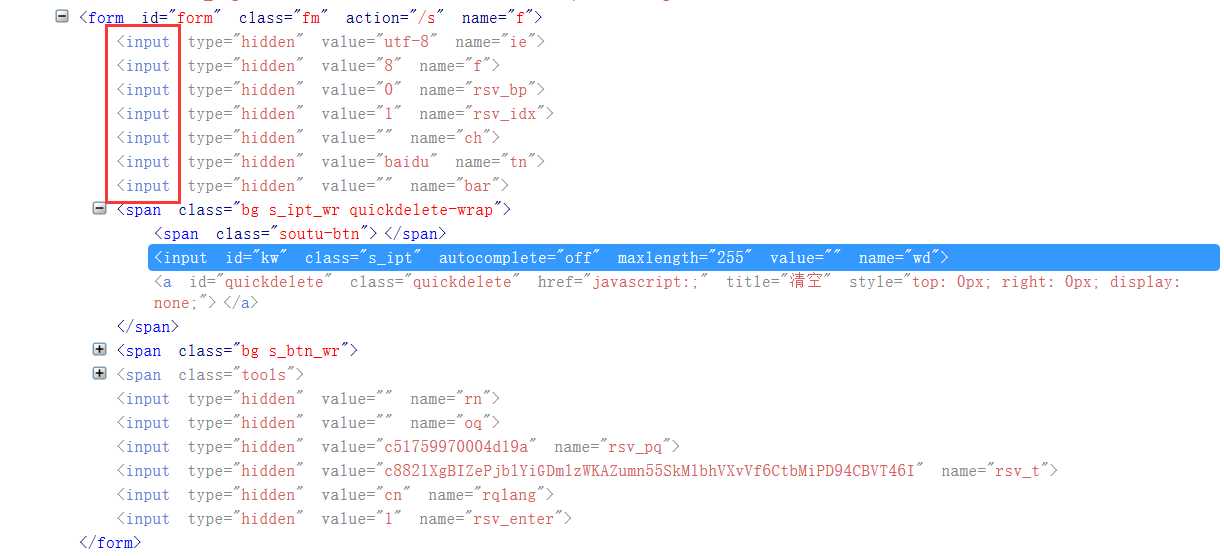Screen dimensions: 1224x556
Task: Select the hidden input named rsv_pq
Action: point(398,446)
